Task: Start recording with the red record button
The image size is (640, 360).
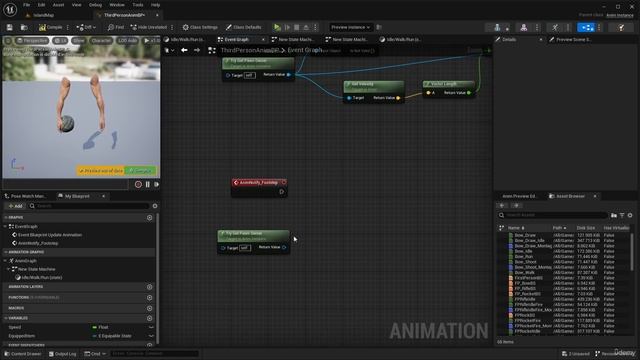Action: (x=138, y=184)
